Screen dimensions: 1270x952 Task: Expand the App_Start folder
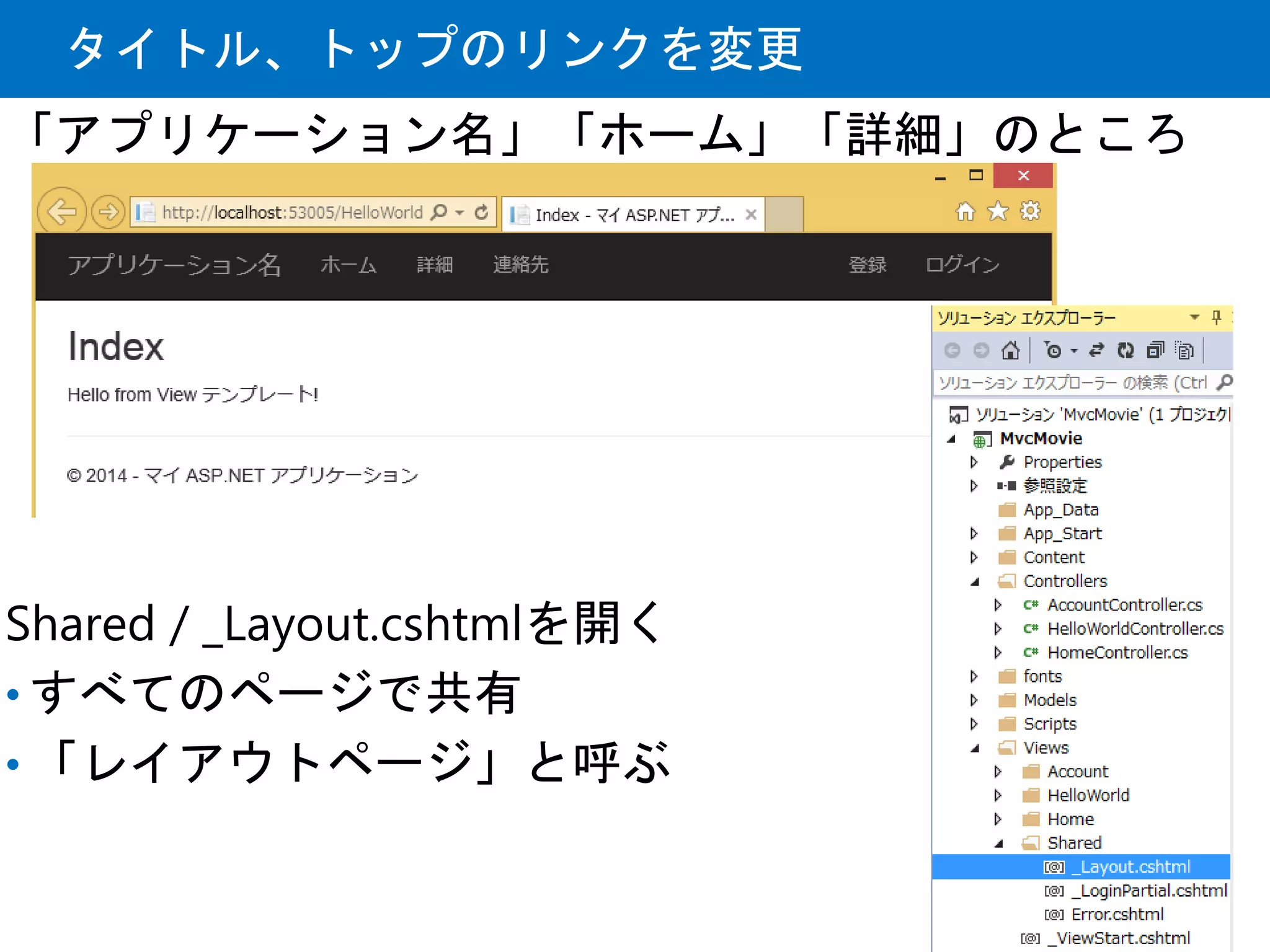pyautogui.click(x=974, y=534)
